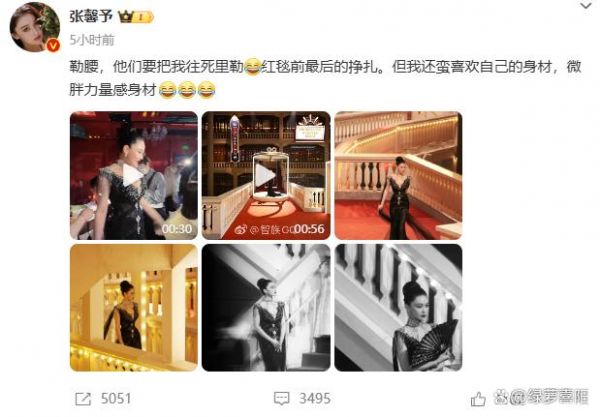Open the post author's profile avatar

pyautogui.click(x=34, y=27)
